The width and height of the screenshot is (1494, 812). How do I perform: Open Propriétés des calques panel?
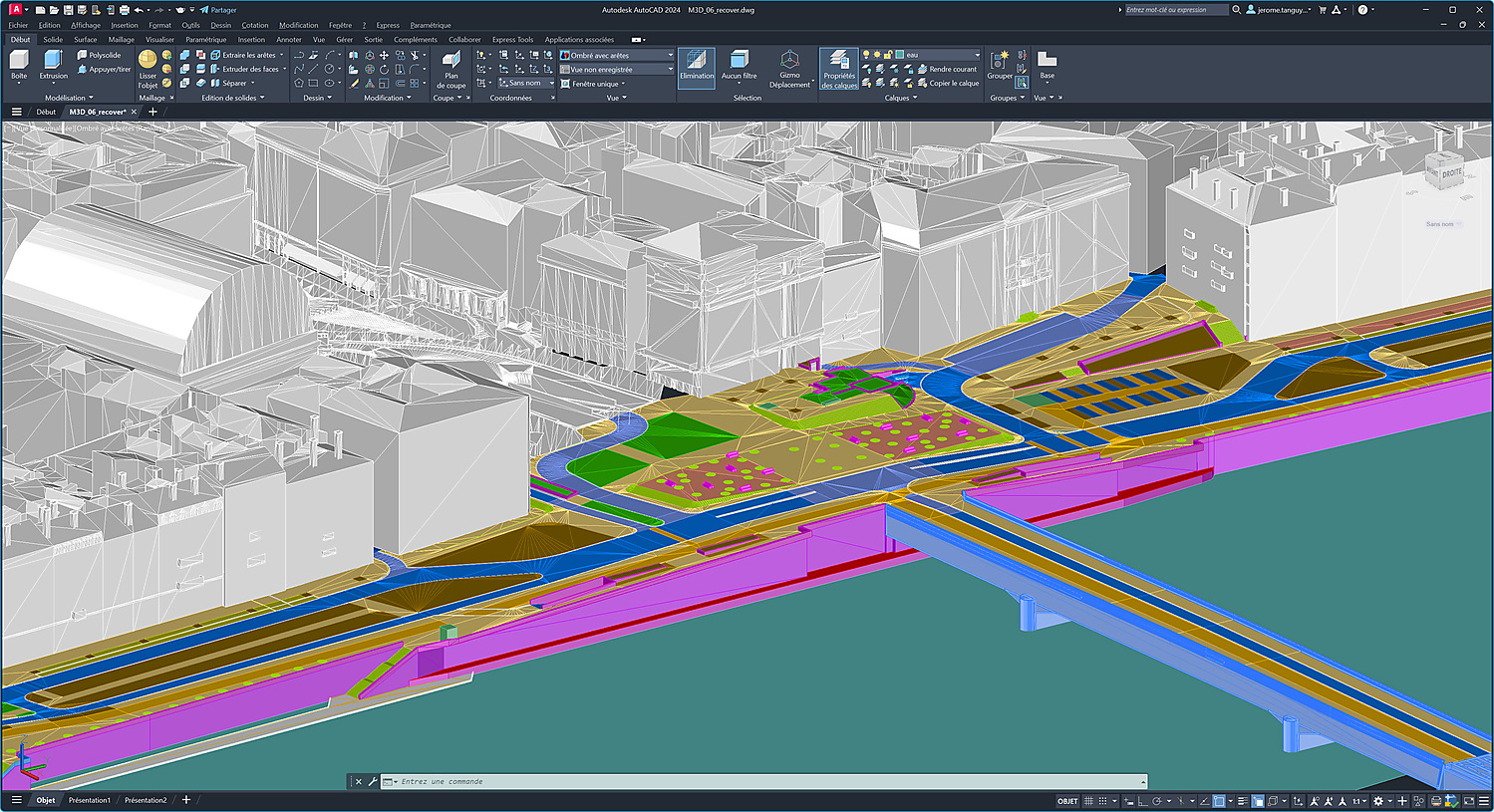point(839,62)
